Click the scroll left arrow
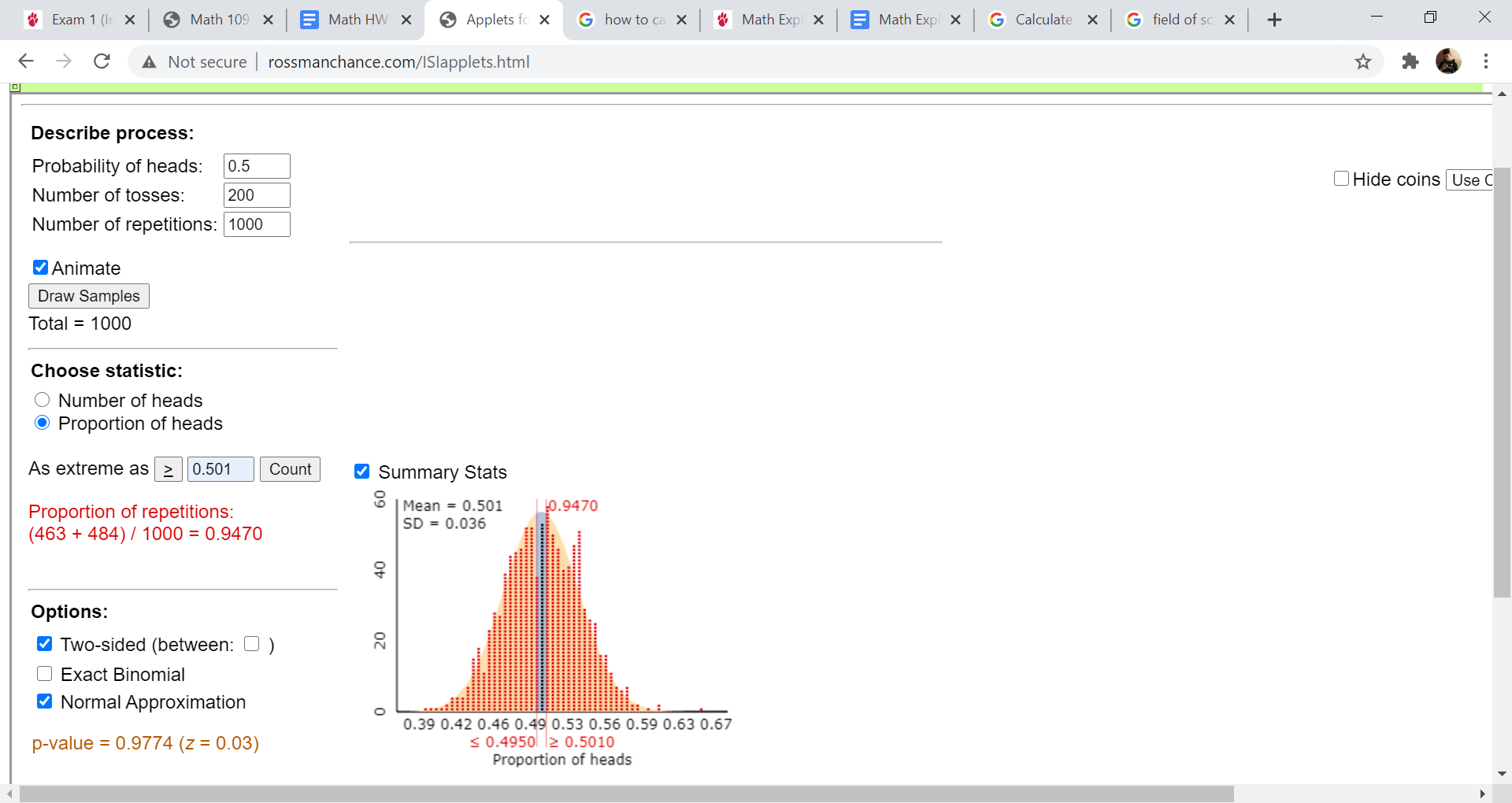The image size is (1512, 803). pos(9,794)
